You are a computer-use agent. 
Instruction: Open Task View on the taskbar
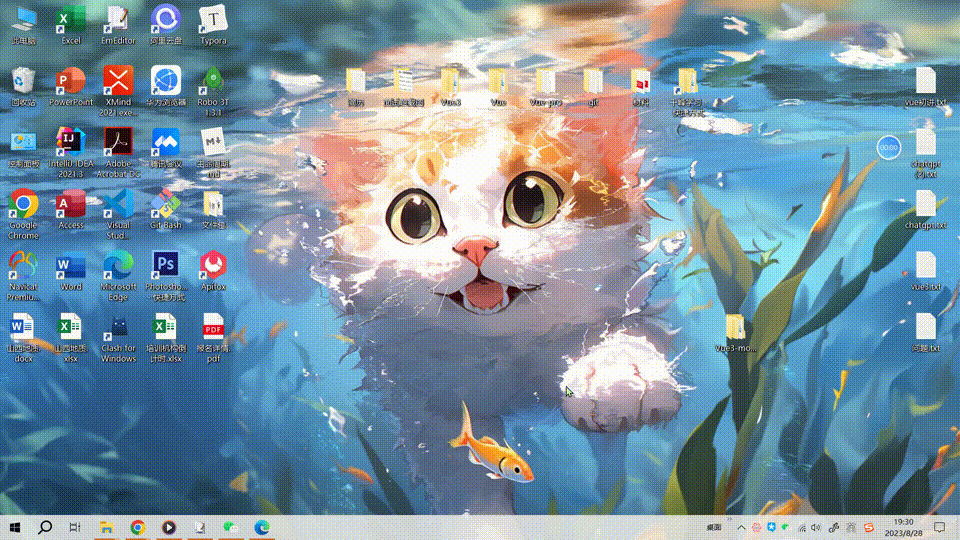75,527
